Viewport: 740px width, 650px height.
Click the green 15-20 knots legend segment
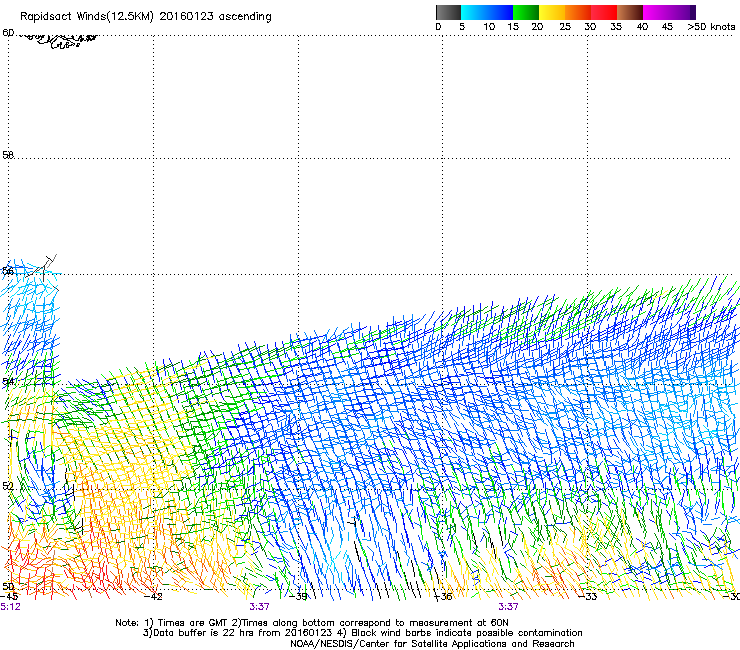(x=526, y=12)
